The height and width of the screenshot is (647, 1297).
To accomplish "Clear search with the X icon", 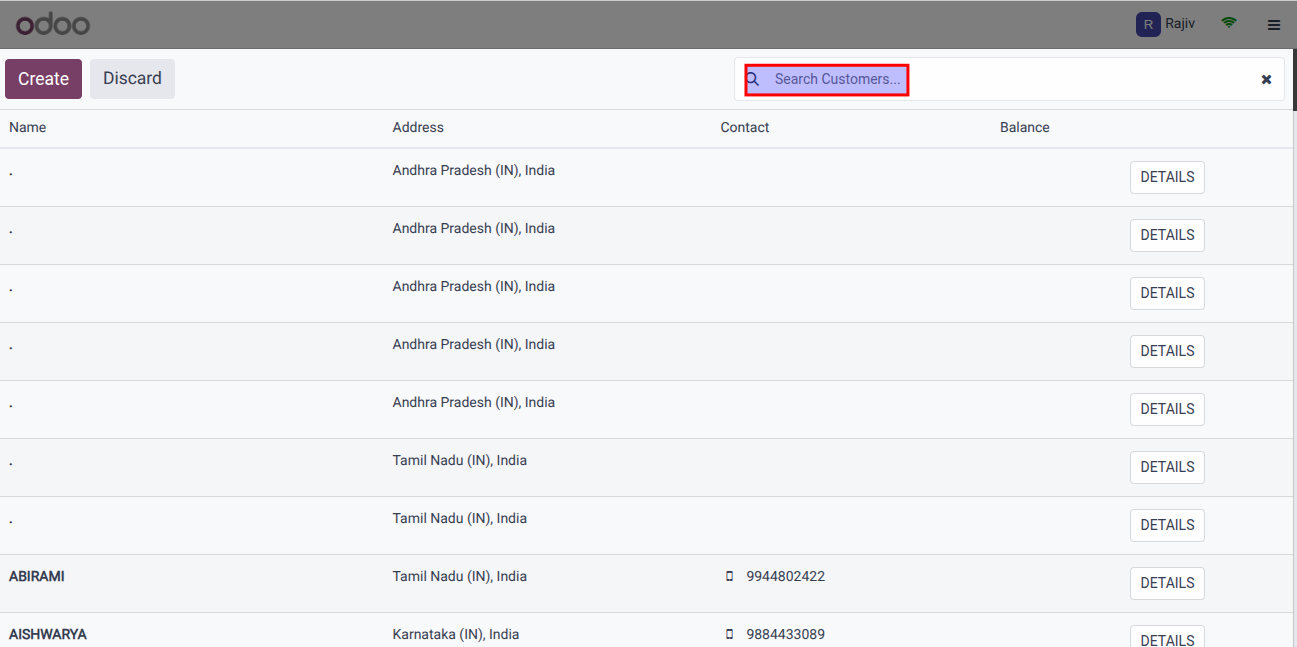I will (1266, 79).
